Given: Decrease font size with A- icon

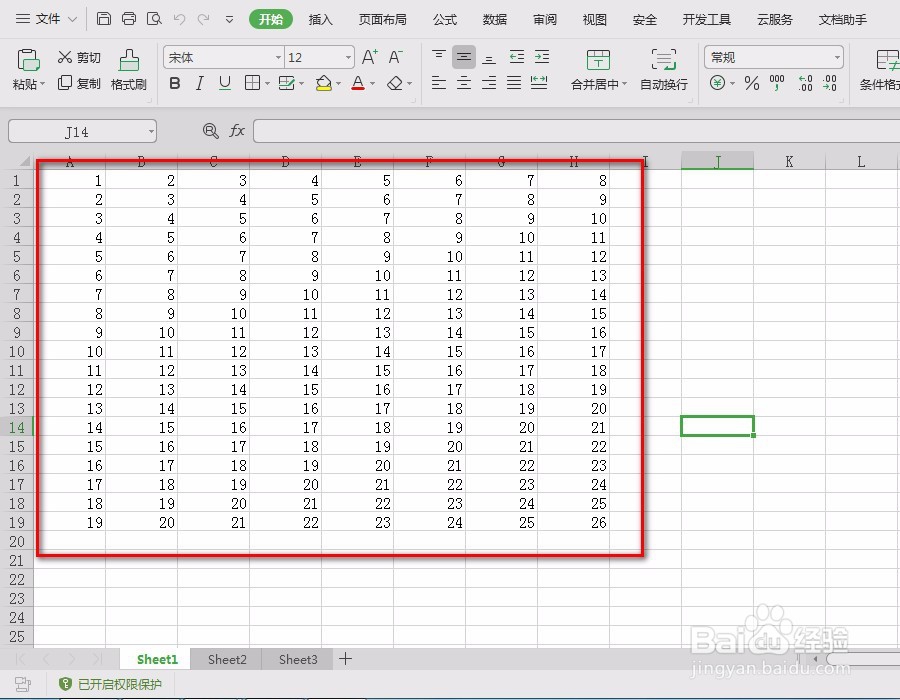Looking at the screenshot, I should pyautogui.click(x=395, y=57).
